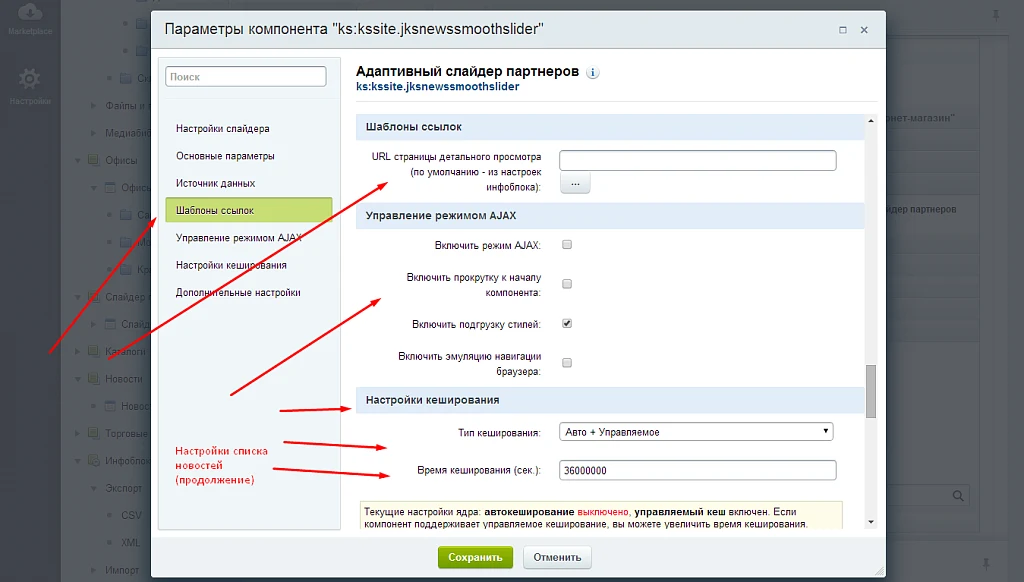1024x582 pixels.
Task: Collapse the Экспорт node in background tree
Action: 93,488
